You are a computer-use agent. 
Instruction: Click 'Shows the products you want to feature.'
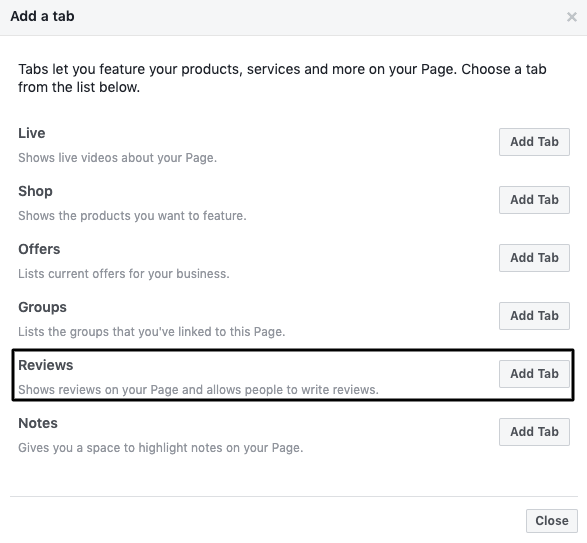tap(132, 216)
